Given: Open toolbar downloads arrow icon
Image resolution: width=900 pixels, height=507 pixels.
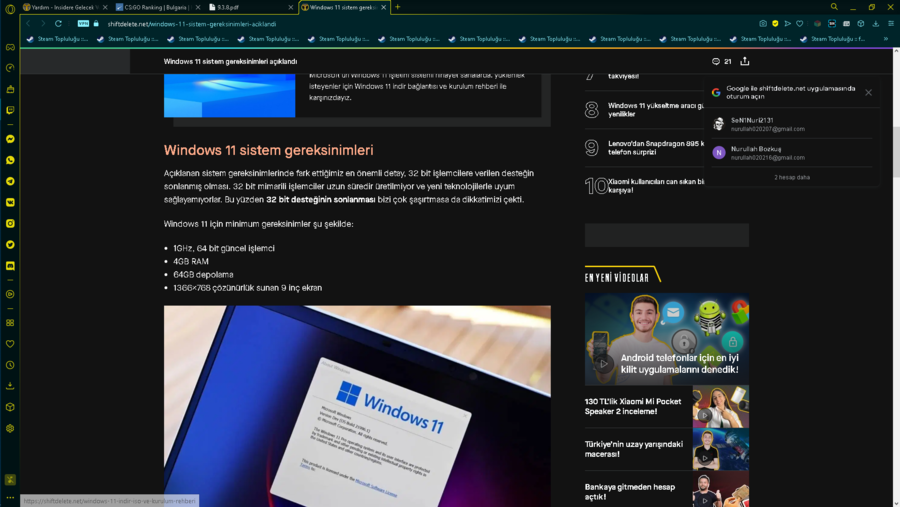Looking at the screenshot, I should coord(876,24).
